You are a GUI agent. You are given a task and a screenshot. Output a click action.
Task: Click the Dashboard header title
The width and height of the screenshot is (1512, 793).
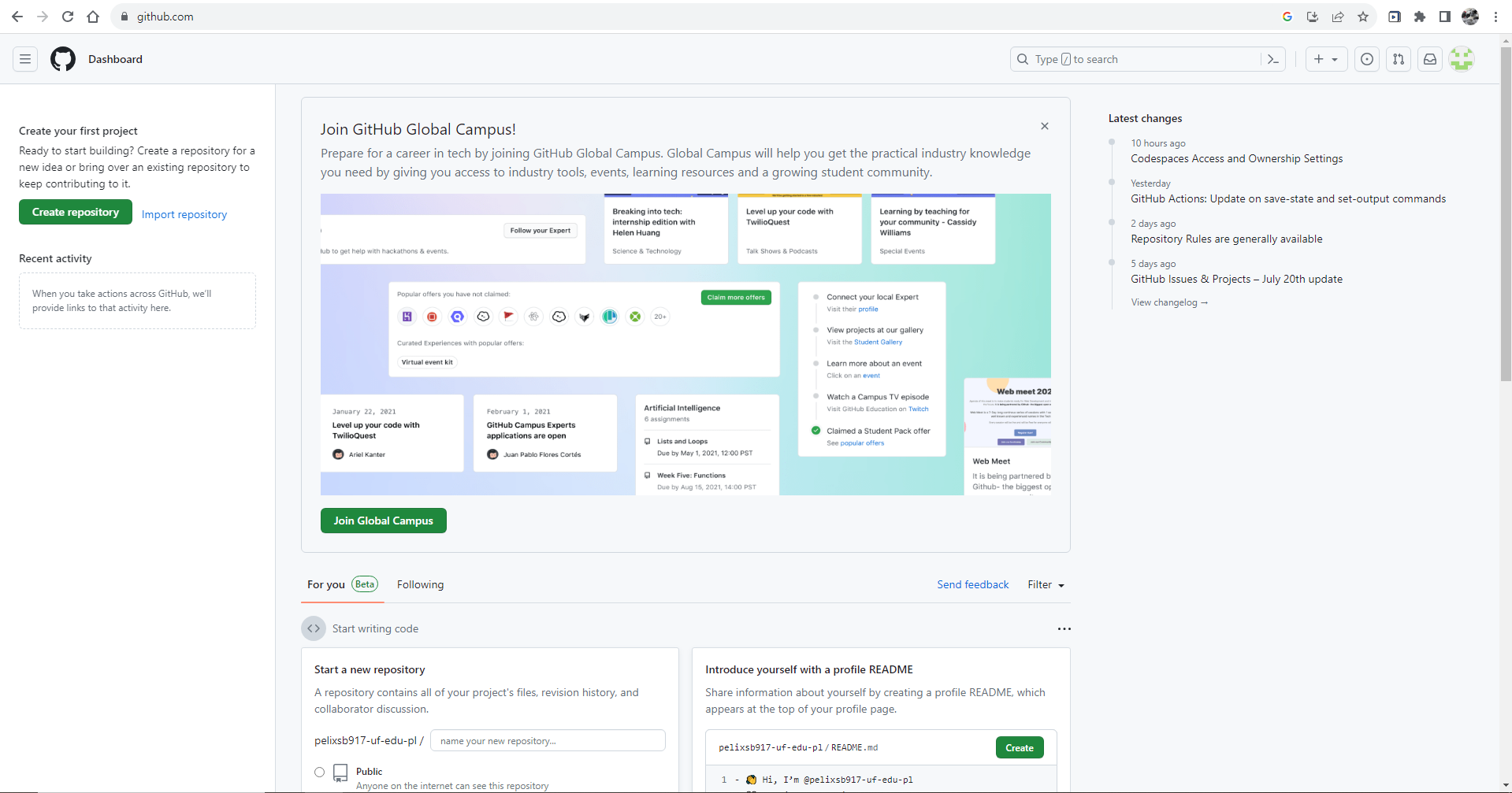tap(115, 59)
